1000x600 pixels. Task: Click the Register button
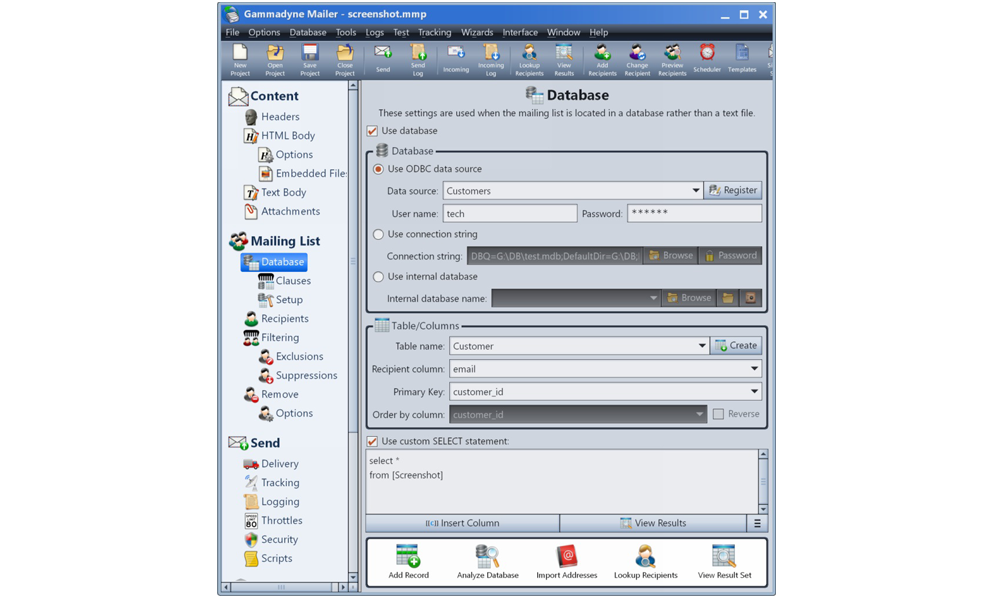click(x=734, y=190)
